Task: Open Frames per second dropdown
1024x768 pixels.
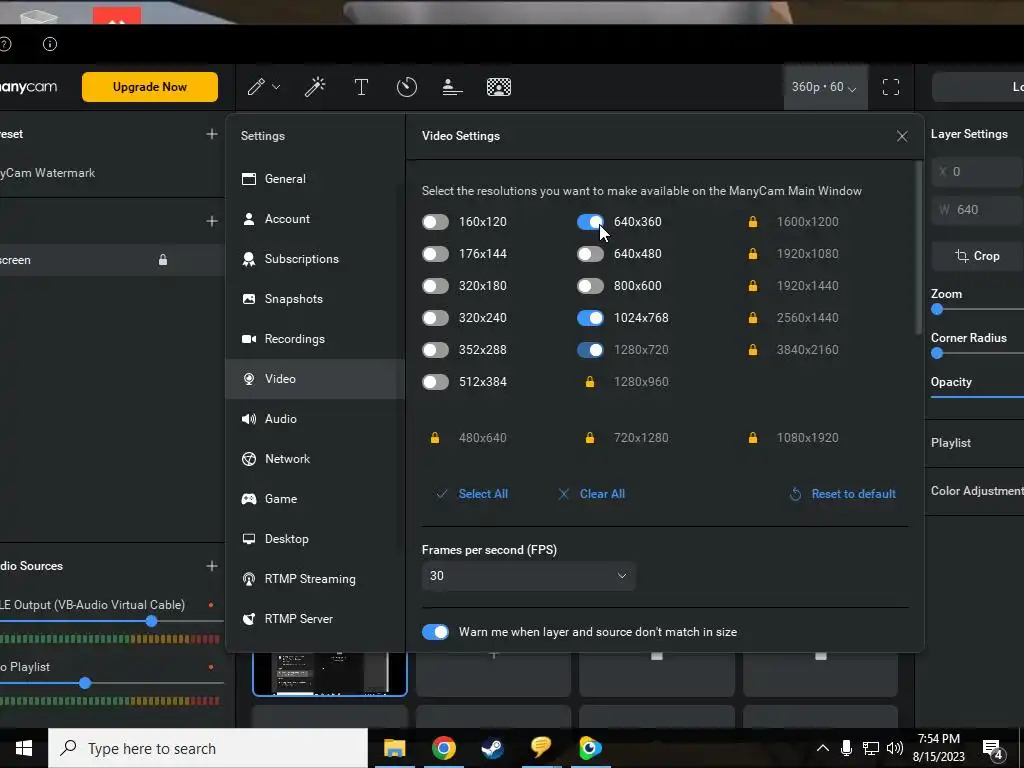Action: click(x=528, y=575)
